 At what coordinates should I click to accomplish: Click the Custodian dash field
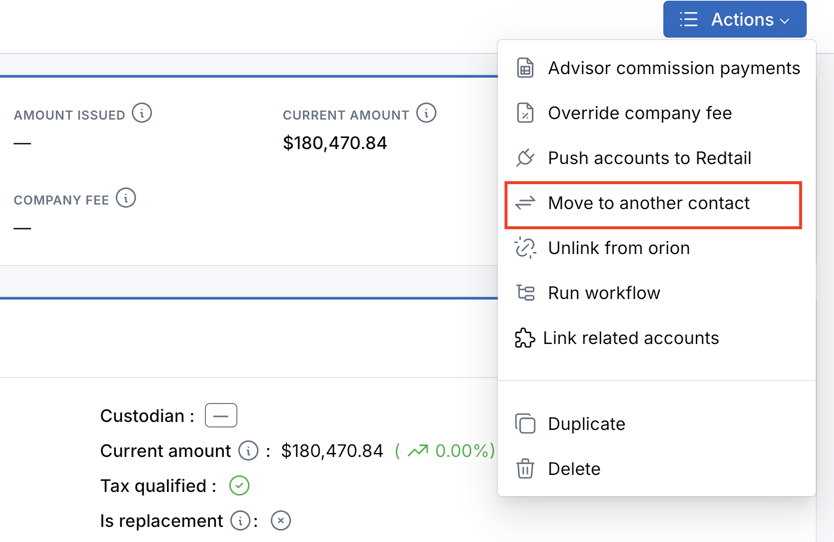pos(221,415)
